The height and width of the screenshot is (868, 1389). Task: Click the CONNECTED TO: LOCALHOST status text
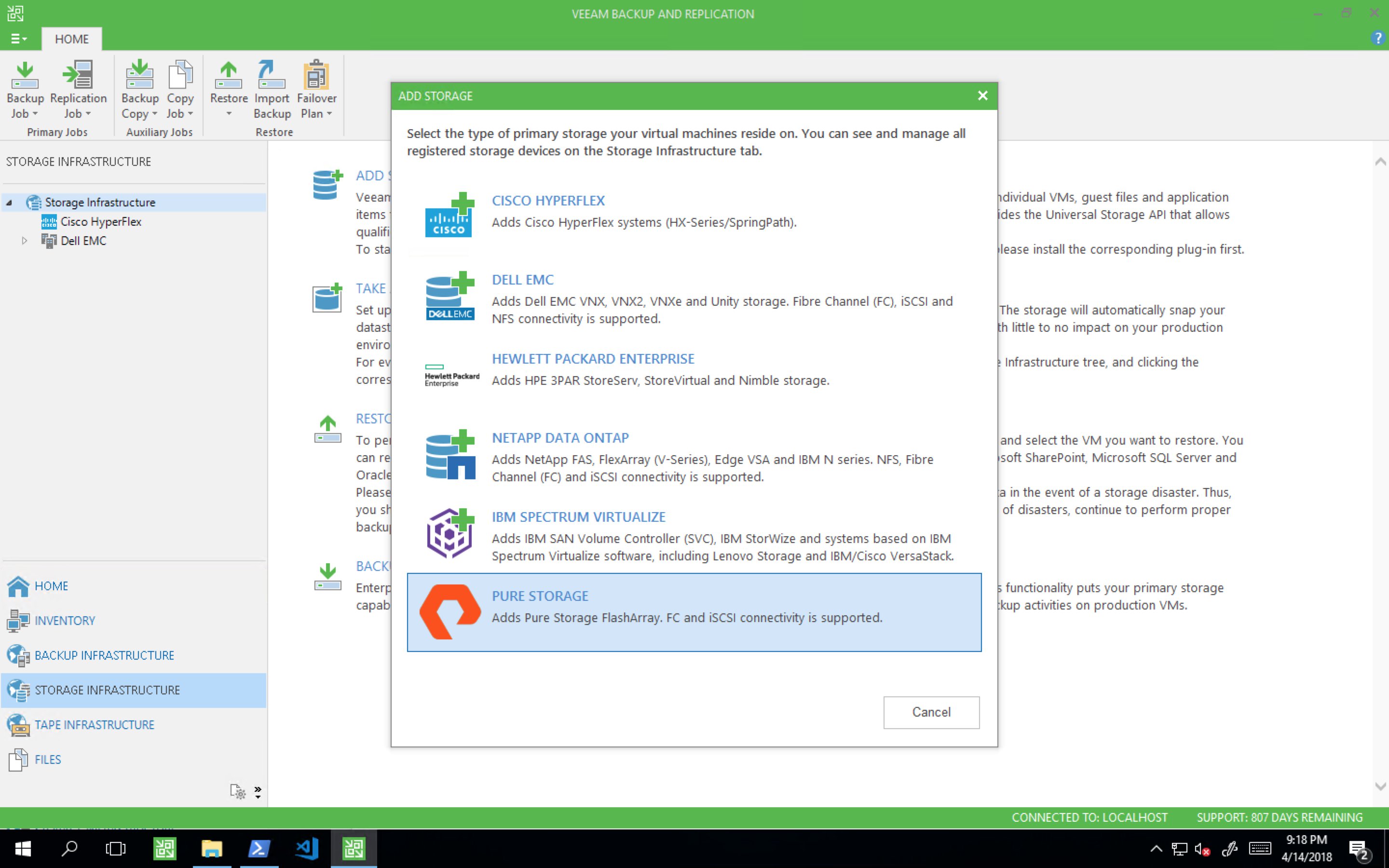pyautogui.click(x=1089, y=817)
